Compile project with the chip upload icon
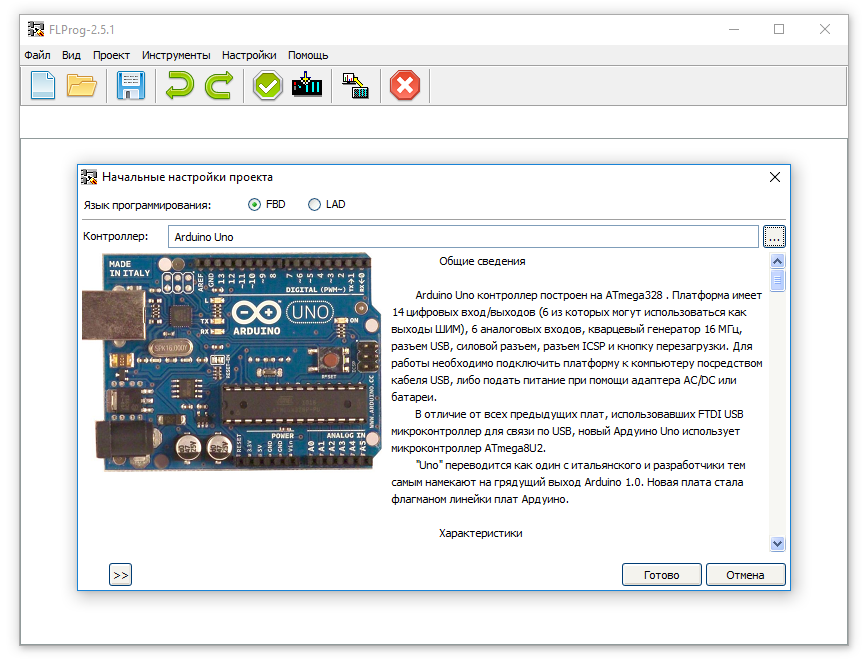 (x=307, y=85)
